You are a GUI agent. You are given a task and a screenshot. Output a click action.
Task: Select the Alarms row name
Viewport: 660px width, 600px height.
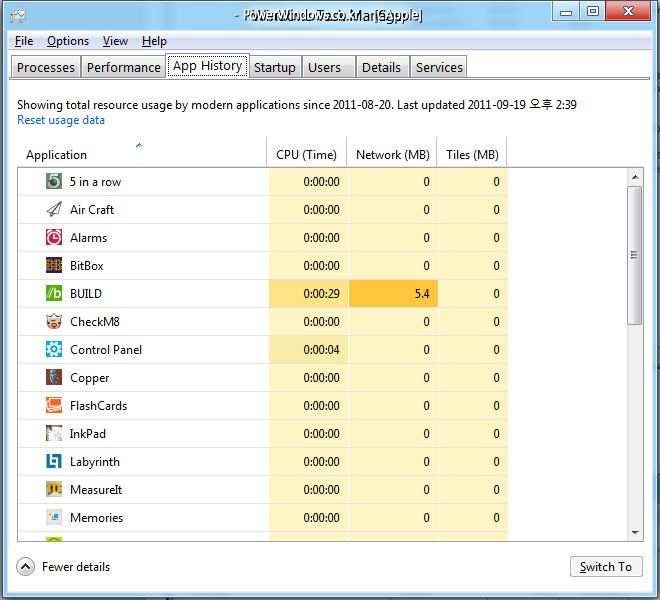[88, 237]
